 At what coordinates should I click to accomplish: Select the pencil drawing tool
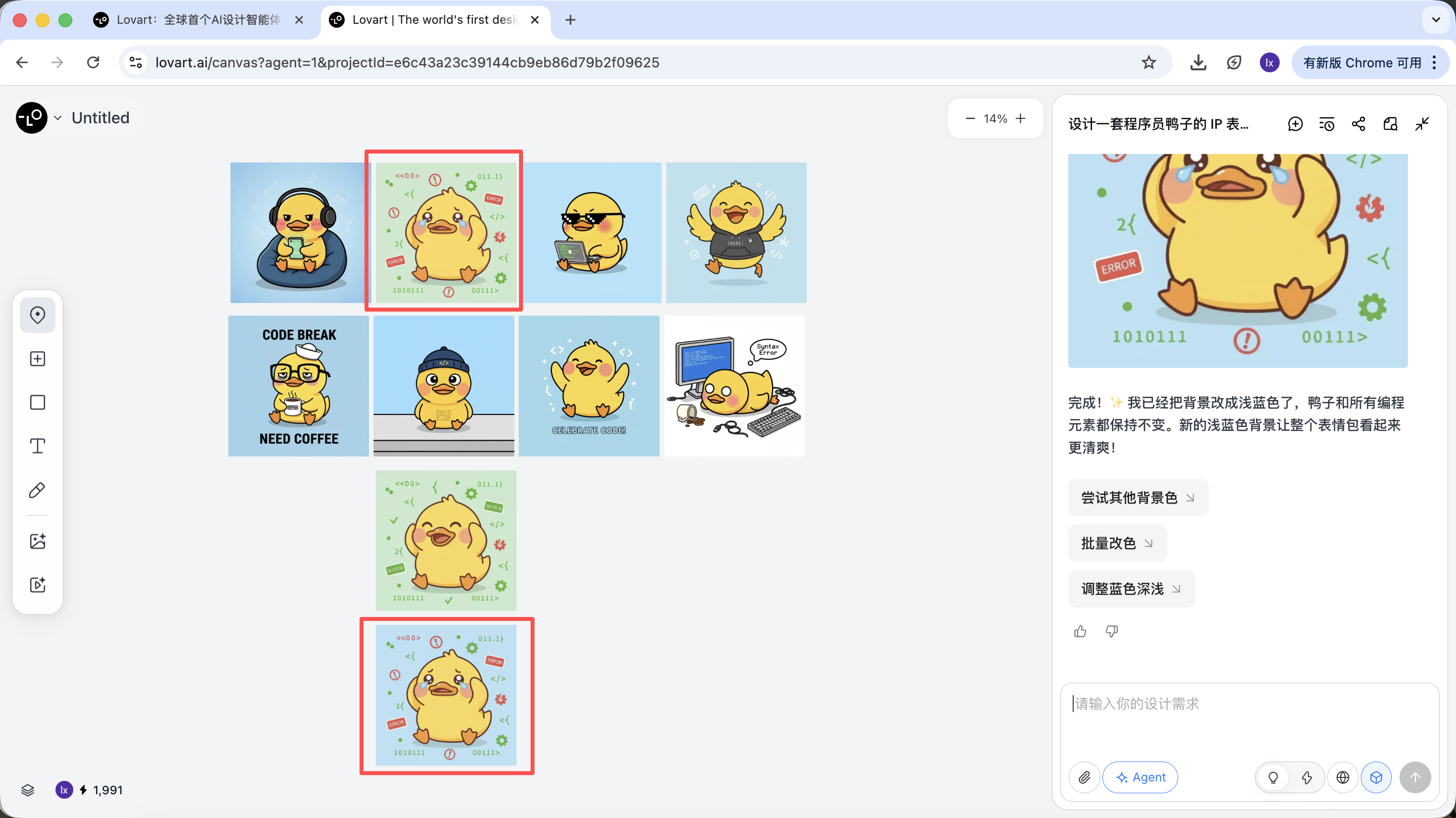[37, 490]
